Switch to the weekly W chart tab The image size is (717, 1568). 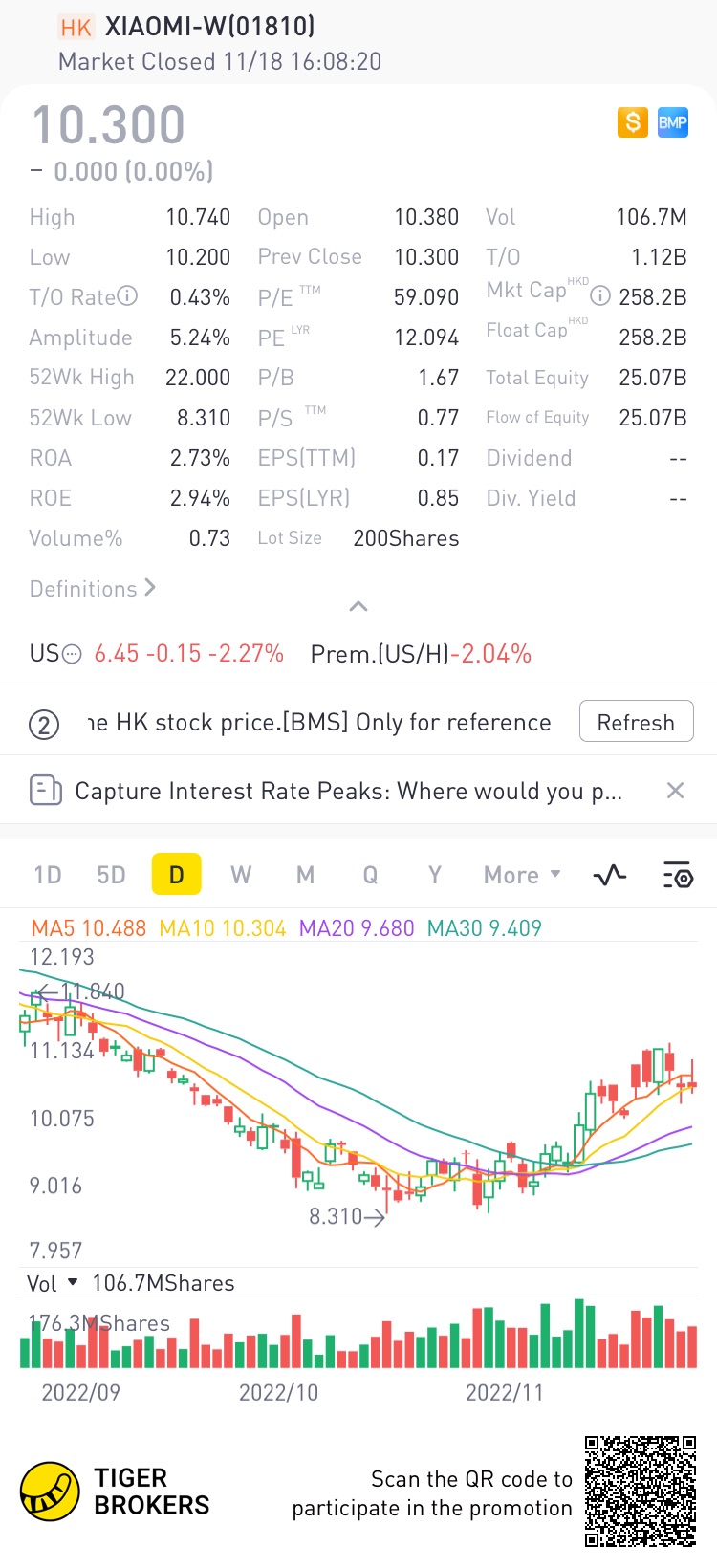241,875
